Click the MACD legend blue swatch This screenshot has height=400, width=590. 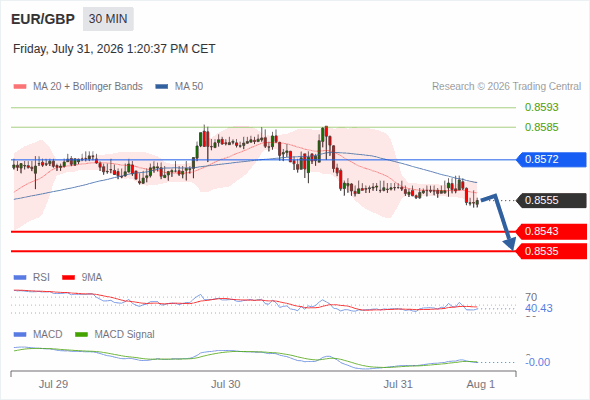[20, 335]
